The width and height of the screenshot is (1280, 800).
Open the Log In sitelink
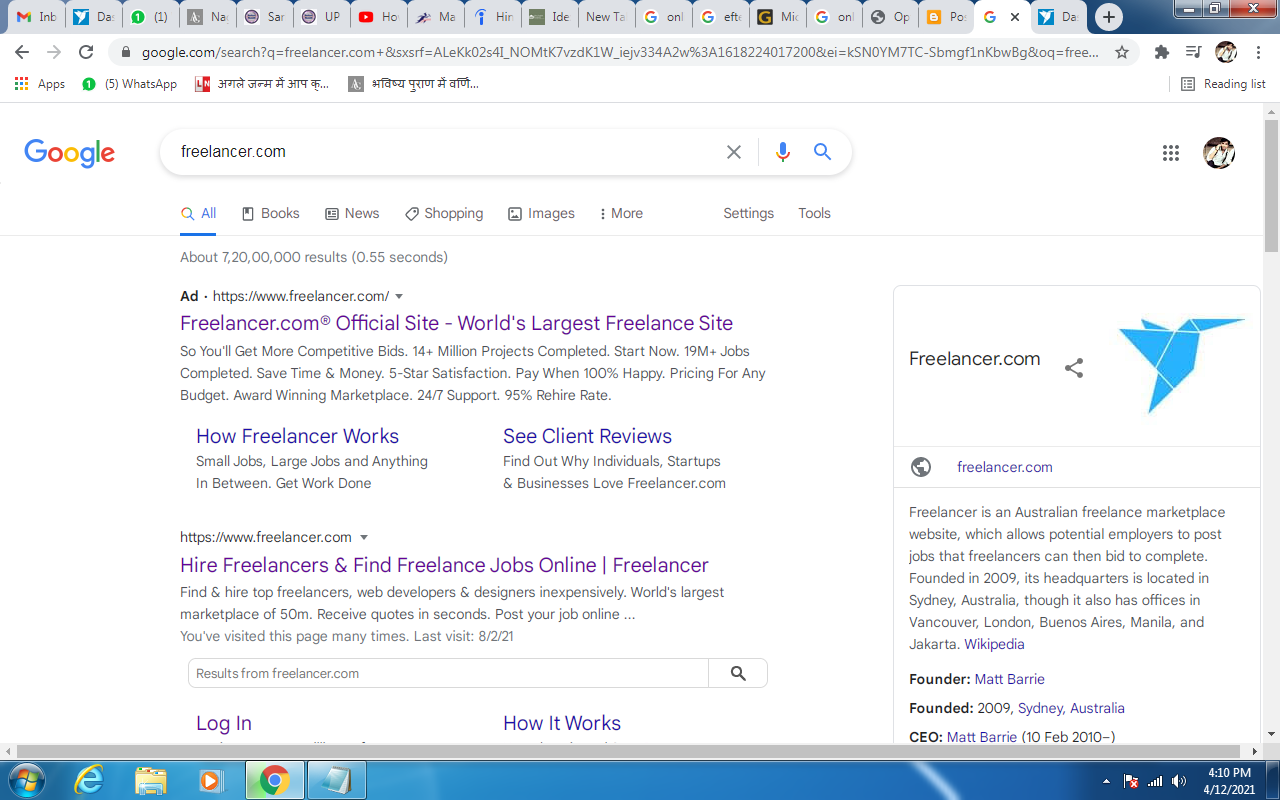point(224,723)
